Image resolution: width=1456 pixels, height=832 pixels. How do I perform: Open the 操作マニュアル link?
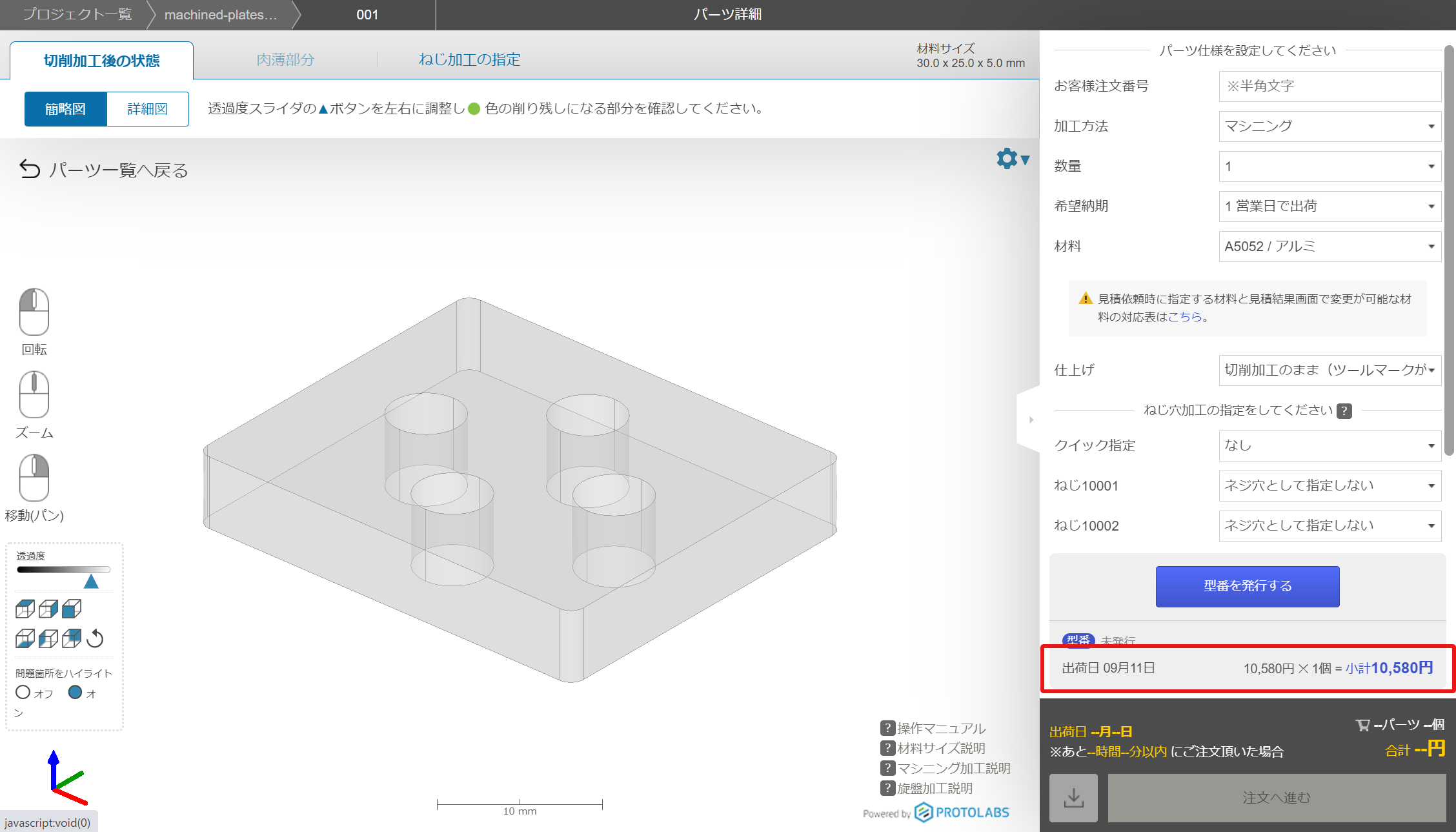[x=941, y=728]
